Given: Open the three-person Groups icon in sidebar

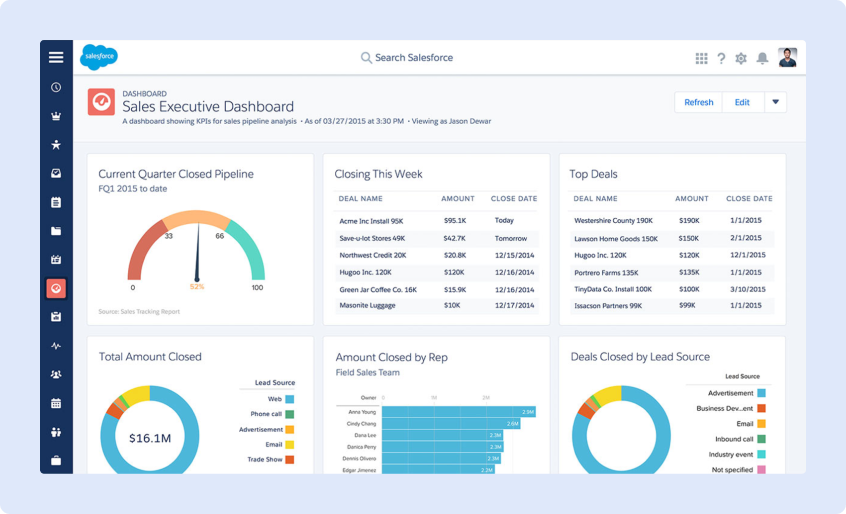Looking at the screenshot, I should (x=56, y=374).
